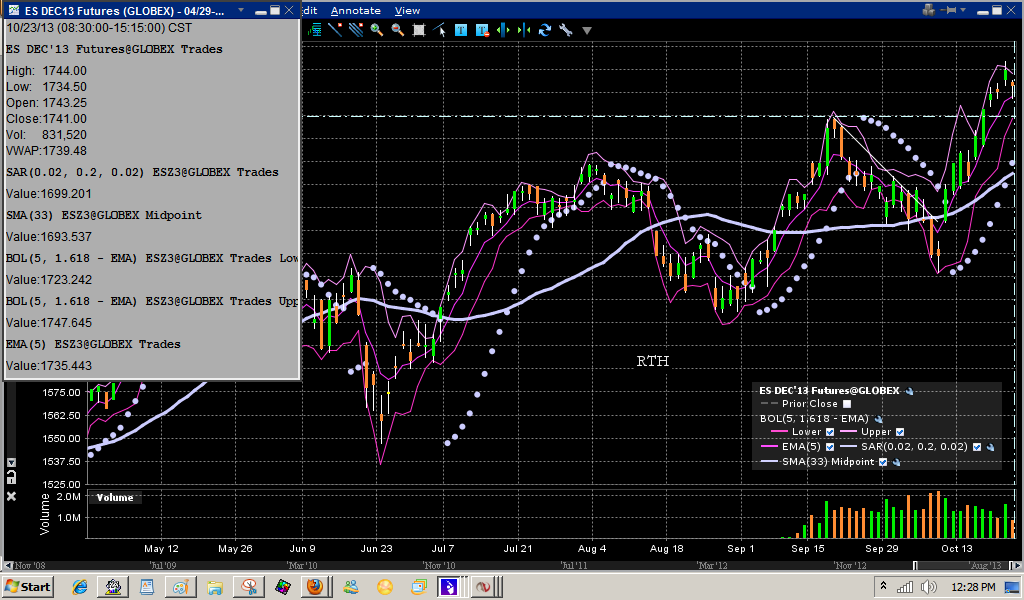Open the View menu
Image resolution: width=1024 pixels, height=600 pixels.
[x=408, y=10]
